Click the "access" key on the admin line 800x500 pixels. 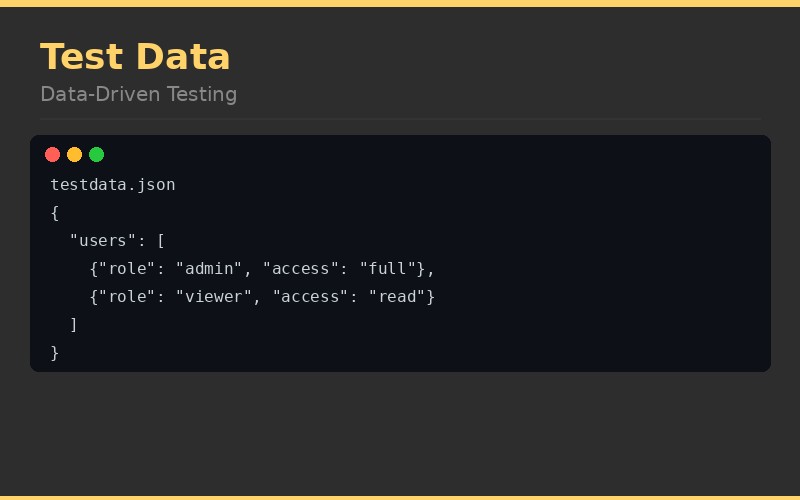tap(301, 269)
